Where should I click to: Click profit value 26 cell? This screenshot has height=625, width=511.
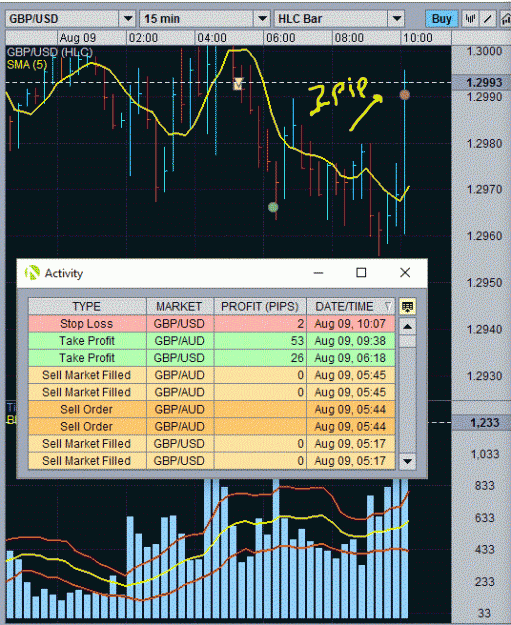(x=260, y=358)
